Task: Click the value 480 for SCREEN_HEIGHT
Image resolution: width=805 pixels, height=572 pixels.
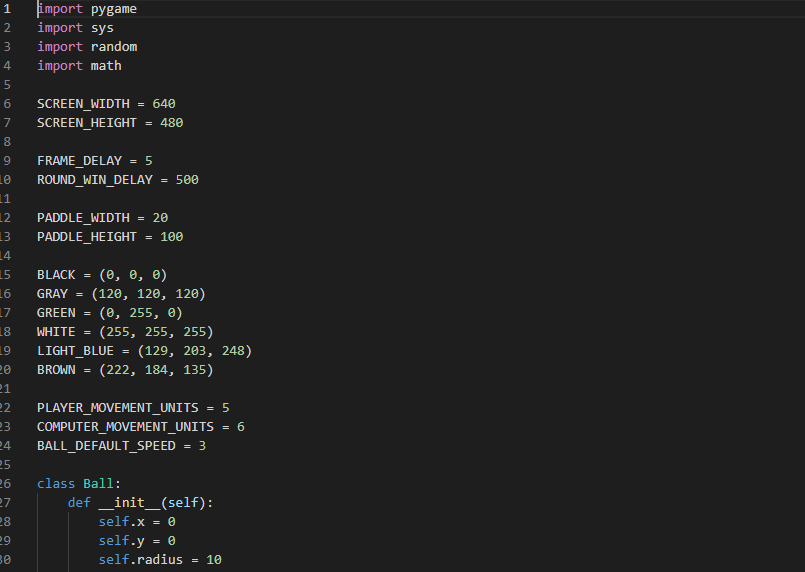Action: 171,123
